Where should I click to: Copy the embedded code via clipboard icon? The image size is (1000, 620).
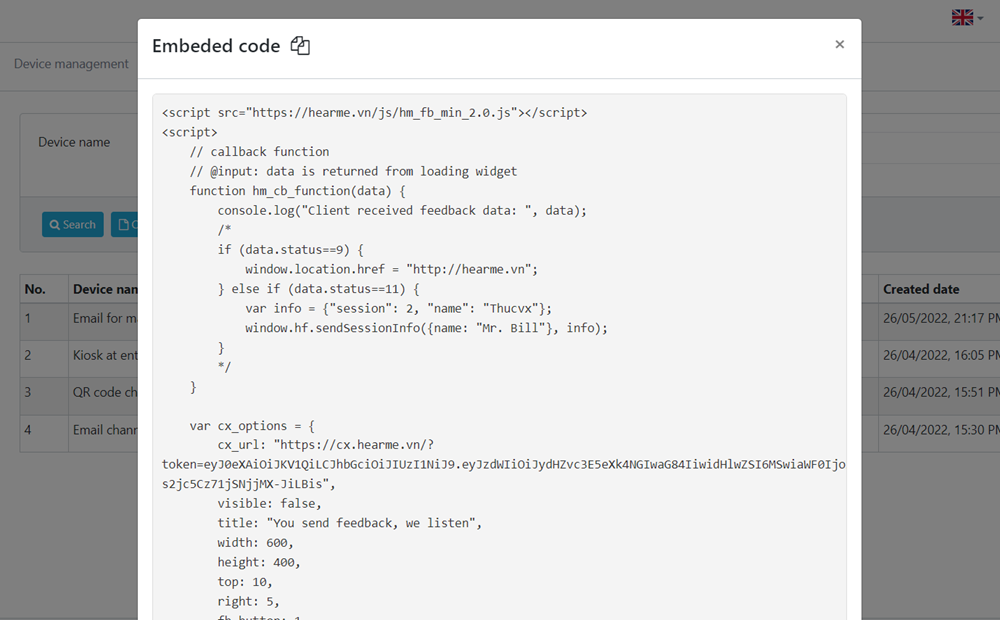tap(300, 45)
